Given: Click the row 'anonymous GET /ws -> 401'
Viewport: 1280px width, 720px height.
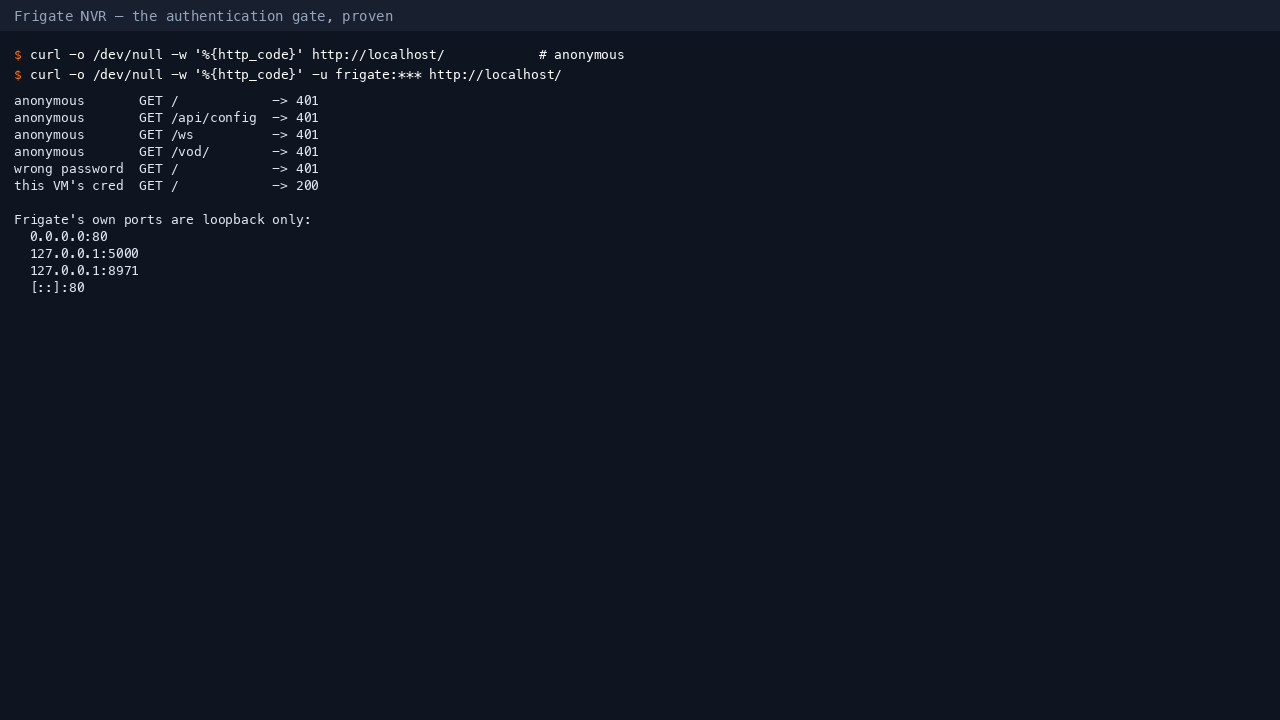Looking at the screenshot, I should click(166, 135).
